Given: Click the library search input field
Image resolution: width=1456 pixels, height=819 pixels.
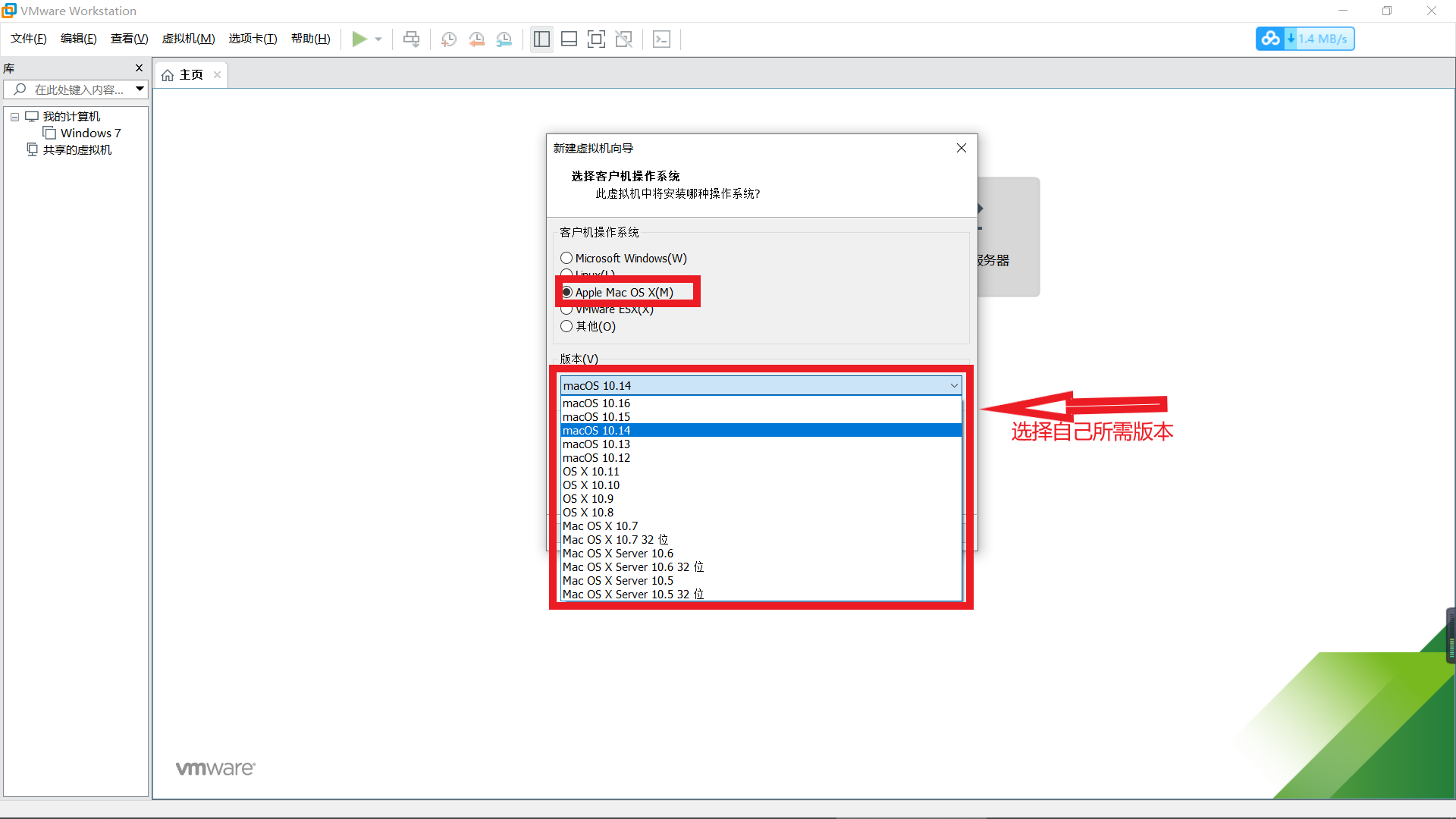Looking at the screenshot, I should pyautogui.click(x=79, y=89).
